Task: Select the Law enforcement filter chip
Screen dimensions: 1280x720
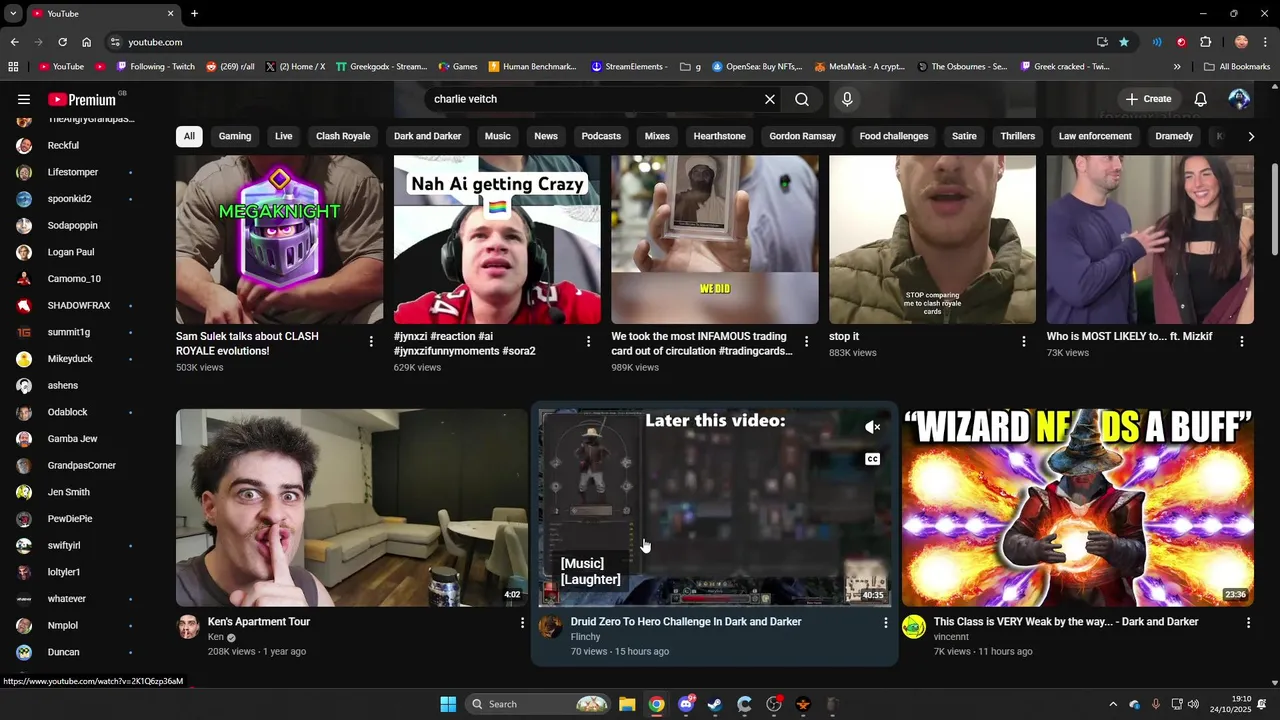Action: click(1095, 136)
